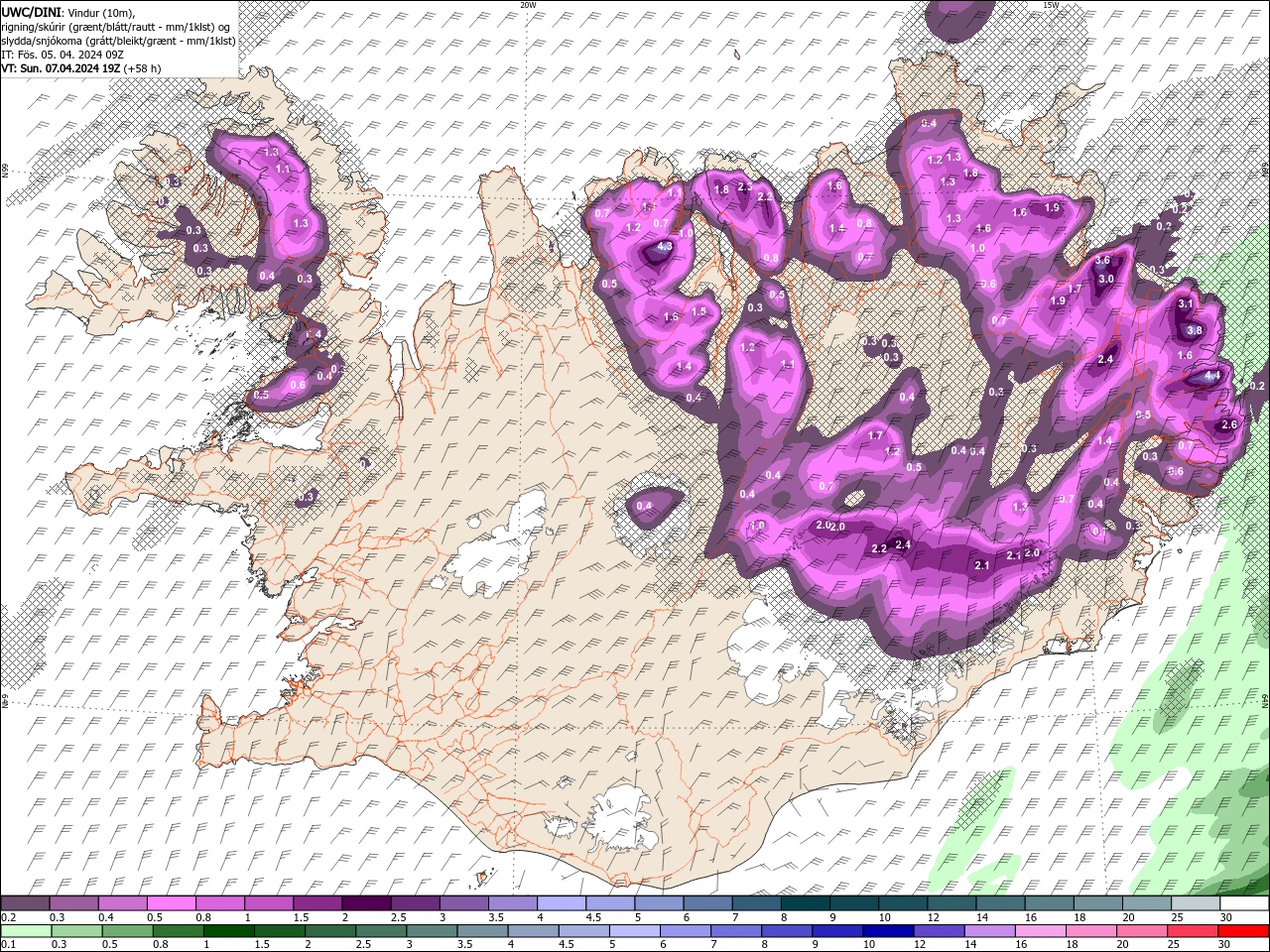This screenshot has height=952, width=1270.
Task: Click the rain scale swatch between 0.5 and 0.8
Action: [x=127, y=930]
